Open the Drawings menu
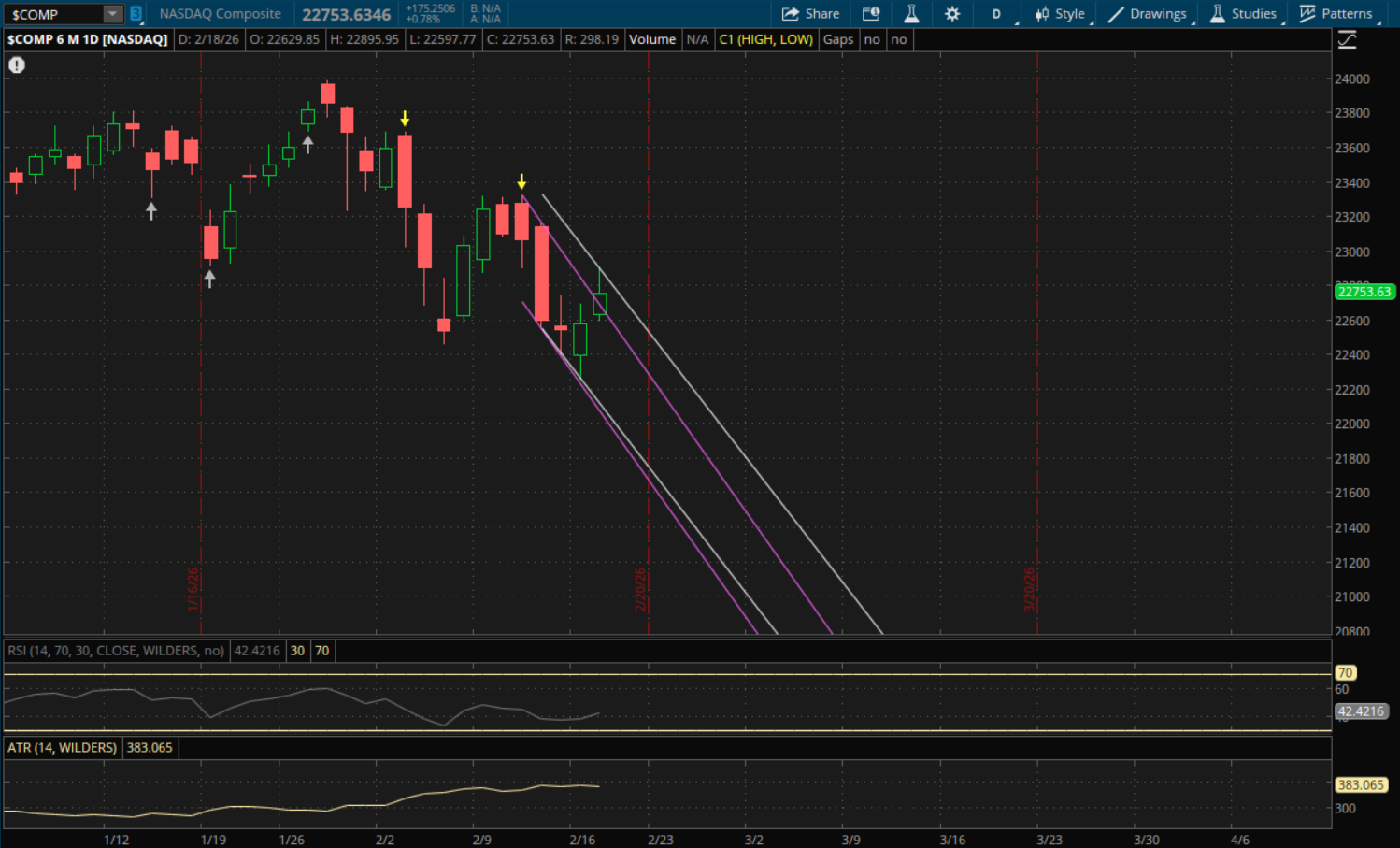Viewport: 1400px width, 848px height. [1148, 14]
